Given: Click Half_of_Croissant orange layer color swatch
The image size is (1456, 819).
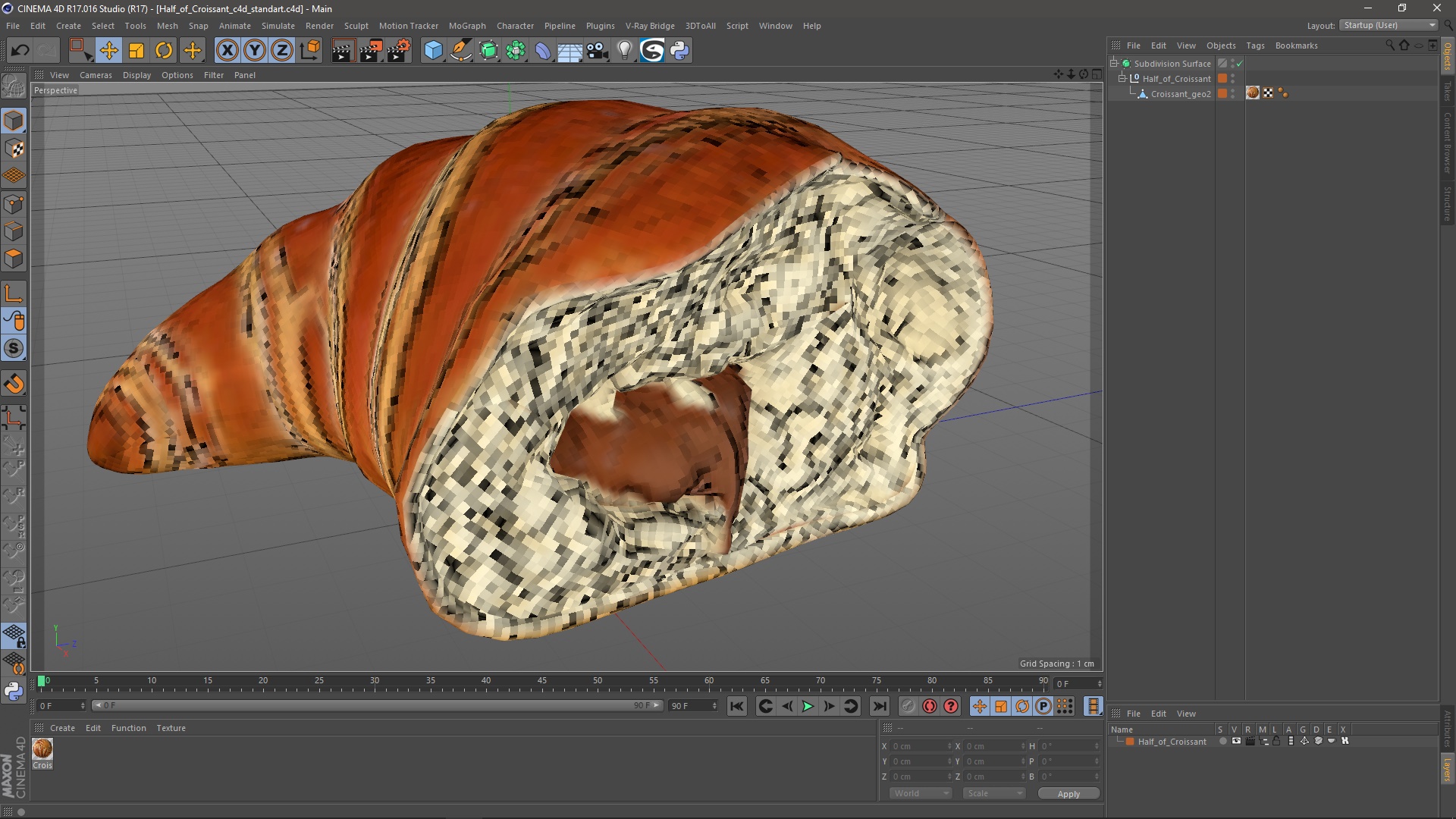Looking at the screenshot, I should click(x=1222, y=79).
